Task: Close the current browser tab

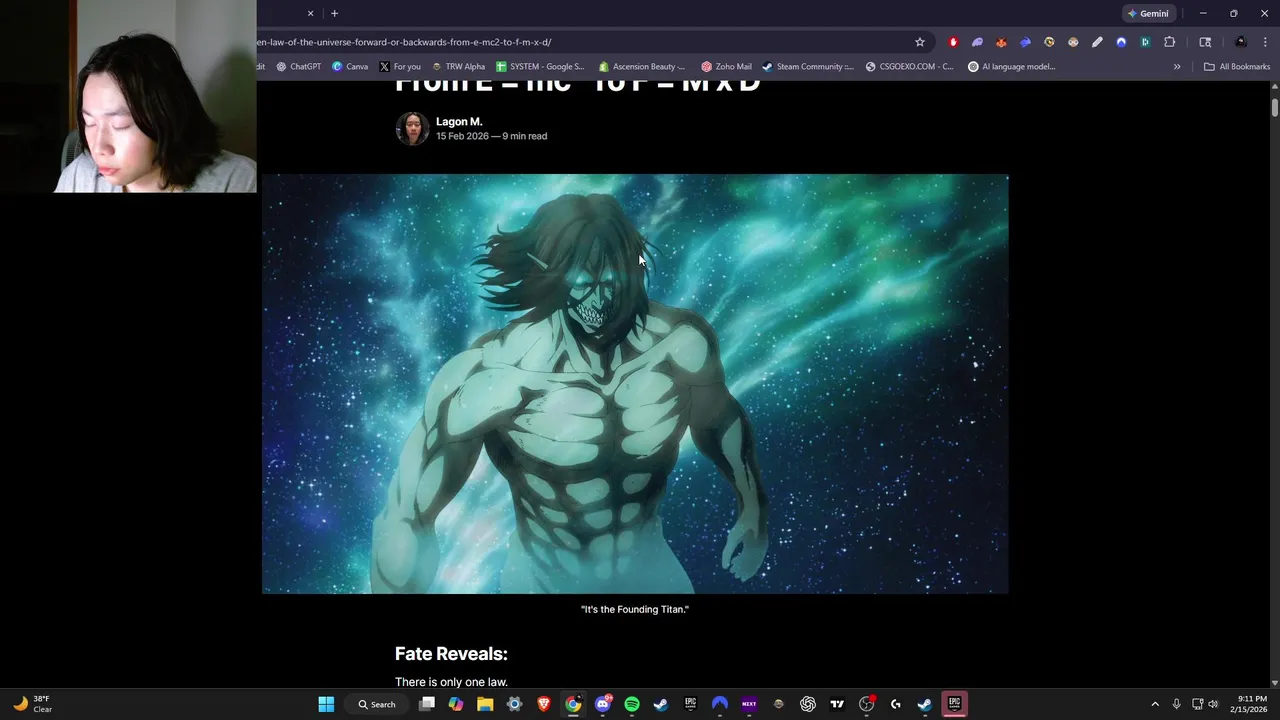Action: pos(310,13)
